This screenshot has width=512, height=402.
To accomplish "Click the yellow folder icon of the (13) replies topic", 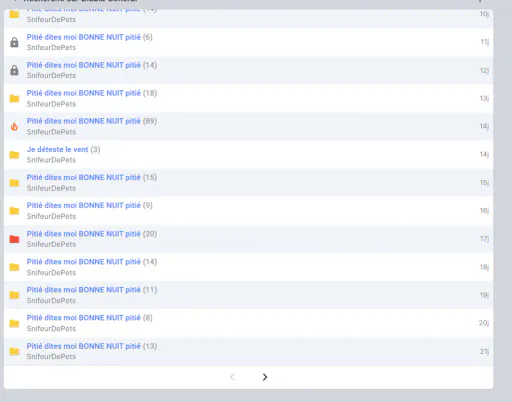I will click(14, 351).
